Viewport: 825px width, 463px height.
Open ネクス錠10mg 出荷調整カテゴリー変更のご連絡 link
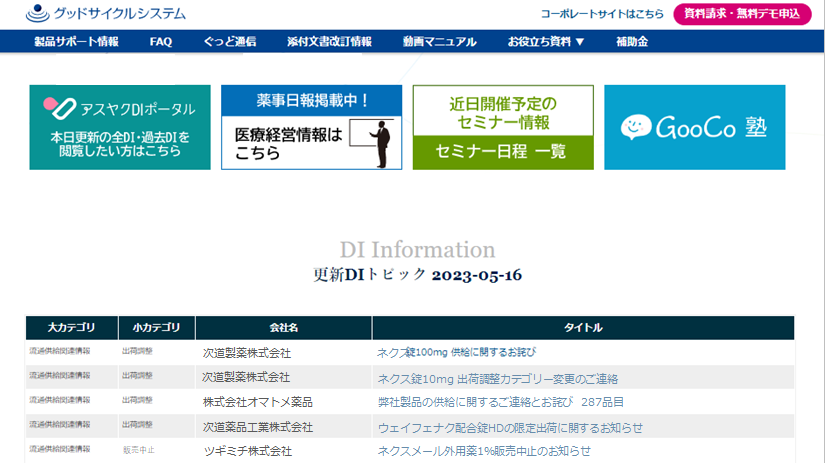[x=498, y=378]
